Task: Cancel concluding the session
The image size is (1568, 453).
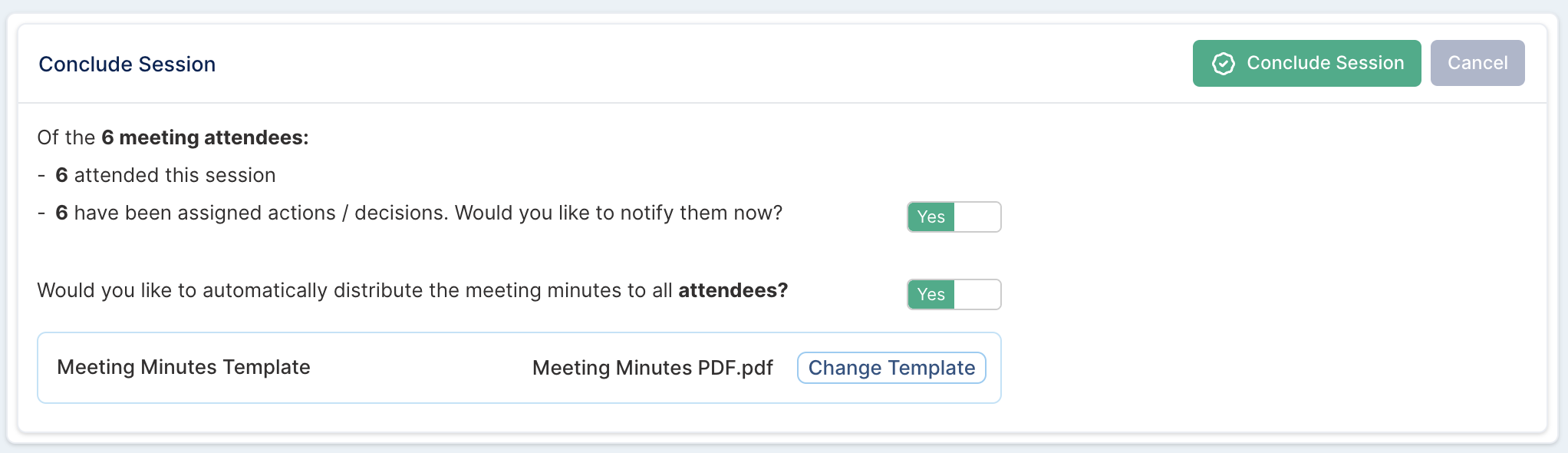Action: [1477, 63]
